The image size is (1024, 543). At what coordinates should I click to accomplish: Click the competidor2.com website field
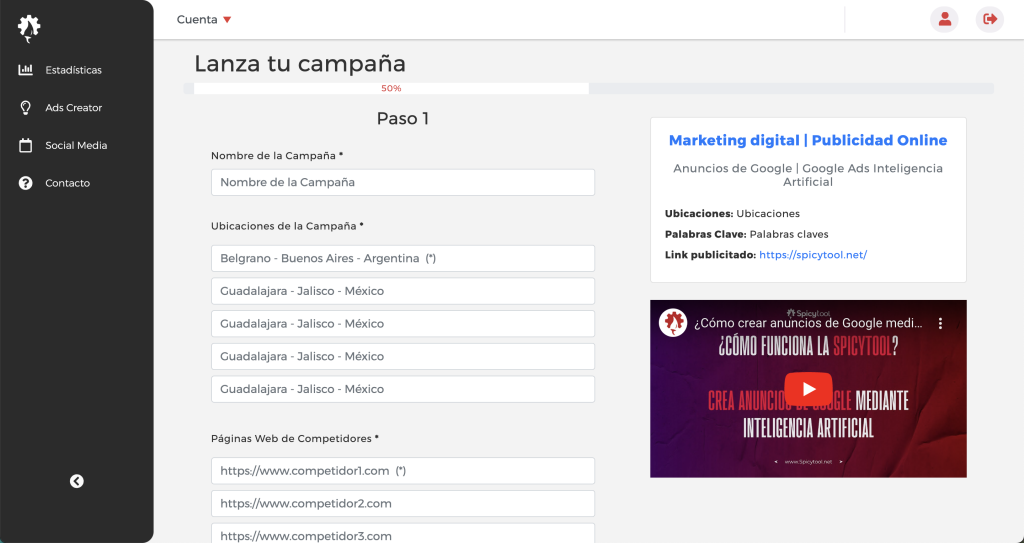403,503
